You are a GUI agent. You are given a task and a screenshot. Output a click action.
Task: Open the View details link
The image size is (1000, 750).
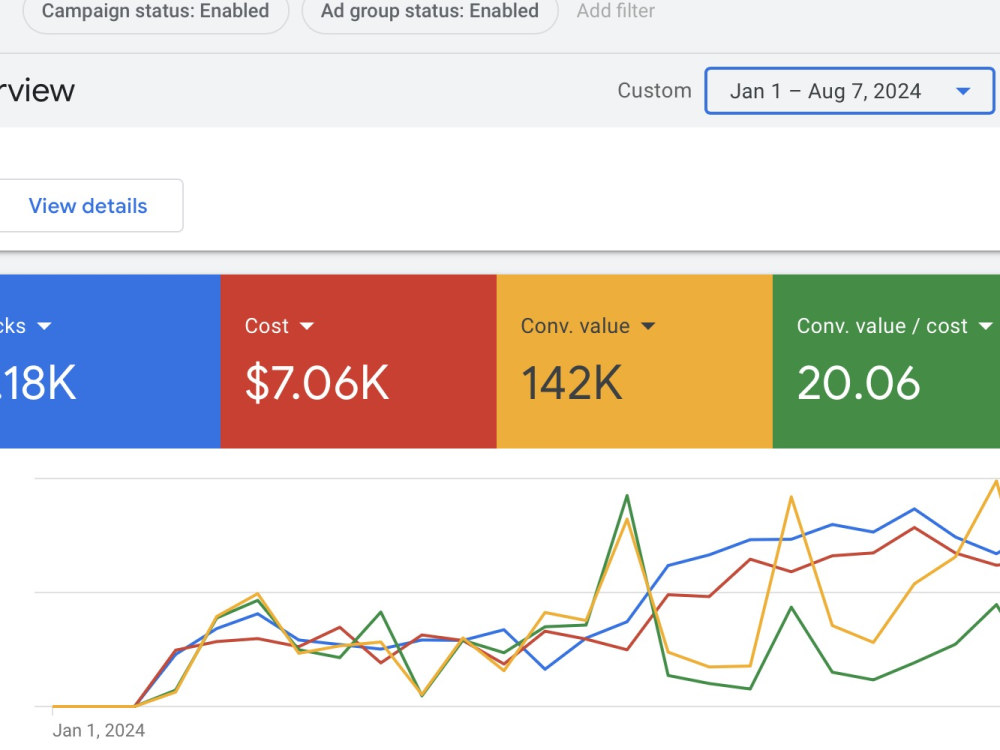point(88,206)
